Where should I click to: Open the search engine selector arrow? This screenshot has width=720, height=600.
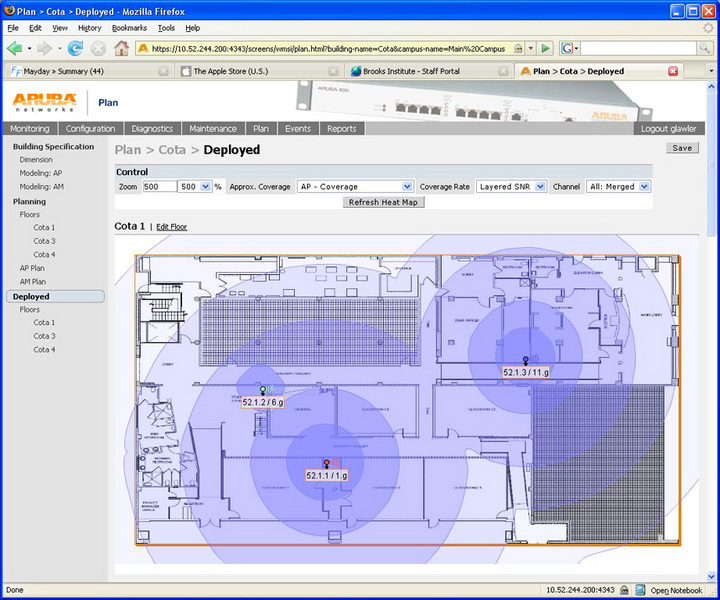576,48
